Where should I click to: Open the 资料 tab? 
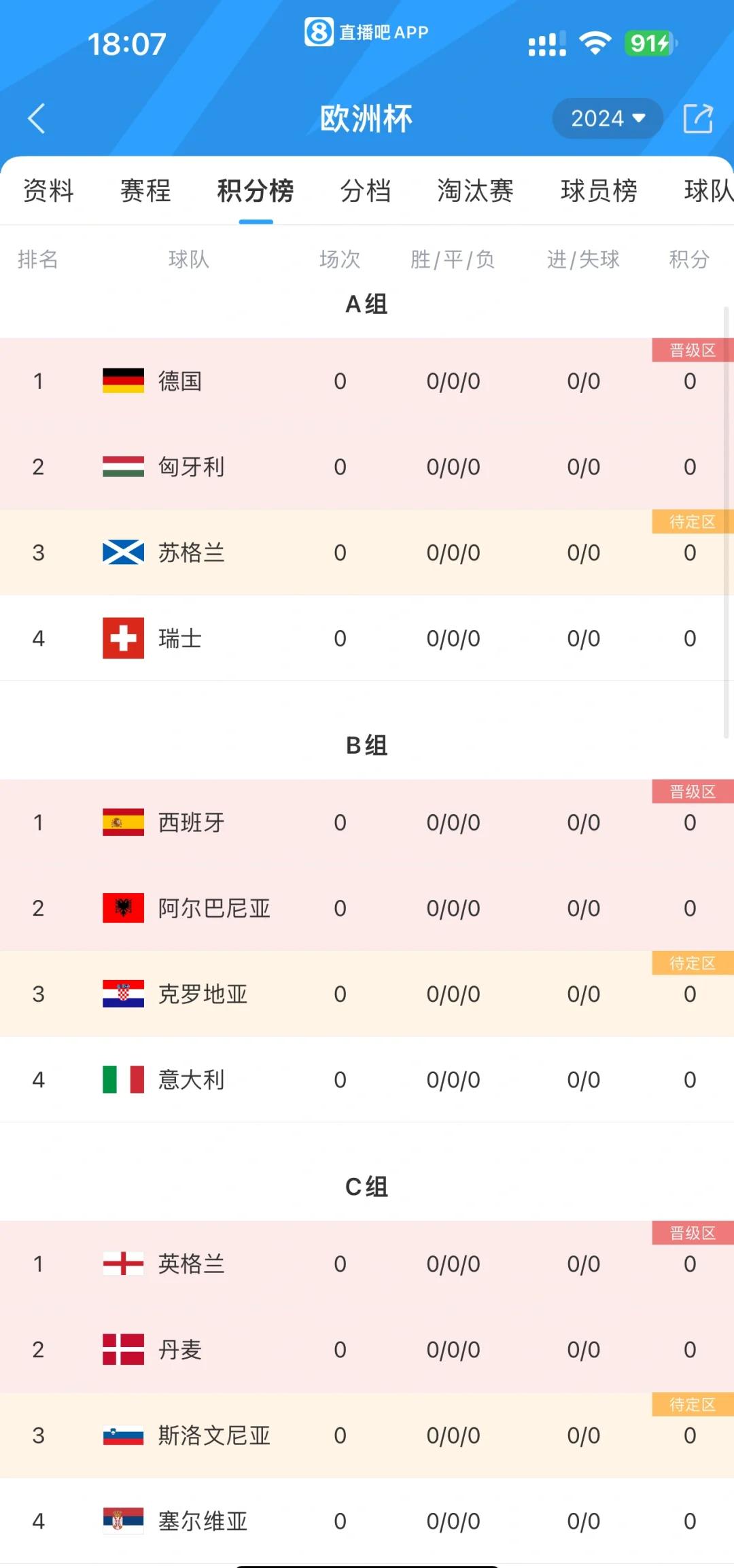coord(48,191)
